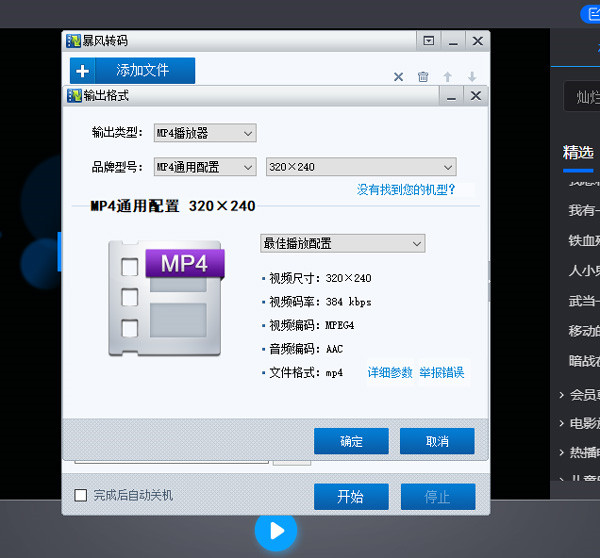Open the 品牌型号 MP4通用配置 dropdown
This screenshot has width=600, height=558.
[205, 167]
